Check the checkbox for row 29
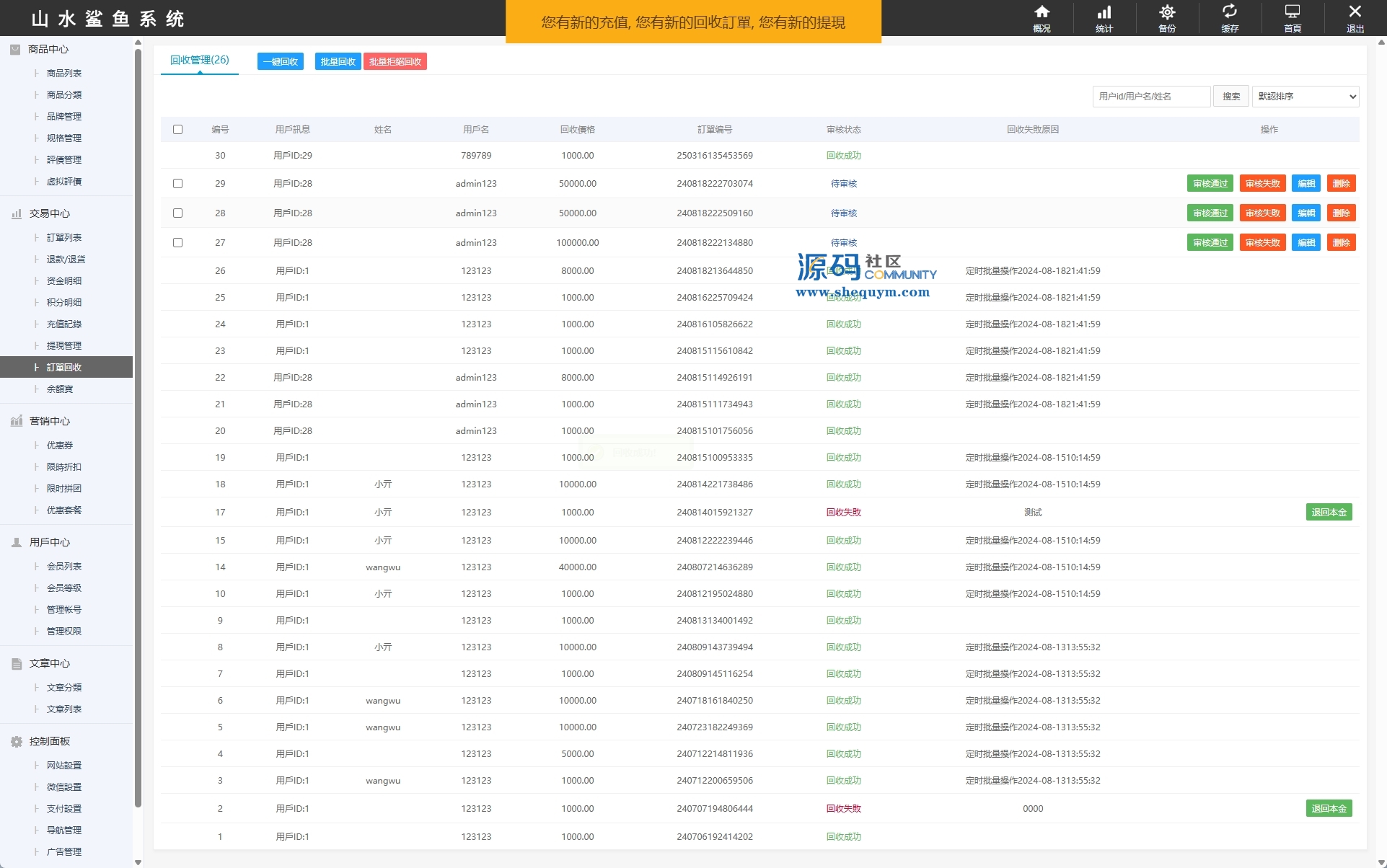This screenshot has width=1387, height=868. click(177, 184)
